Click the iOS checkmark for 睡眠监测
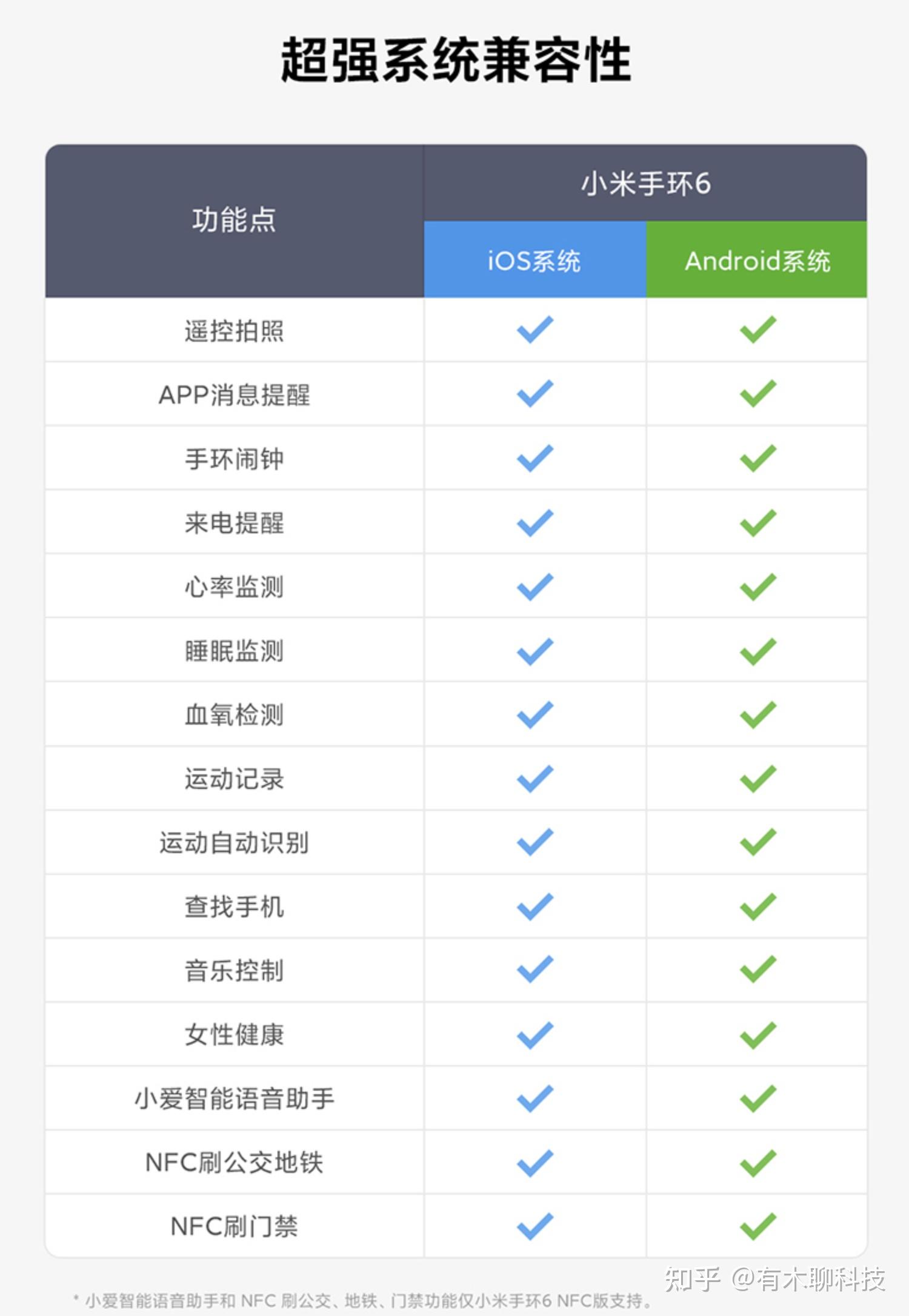The image size is (909, 1316). 535,651
